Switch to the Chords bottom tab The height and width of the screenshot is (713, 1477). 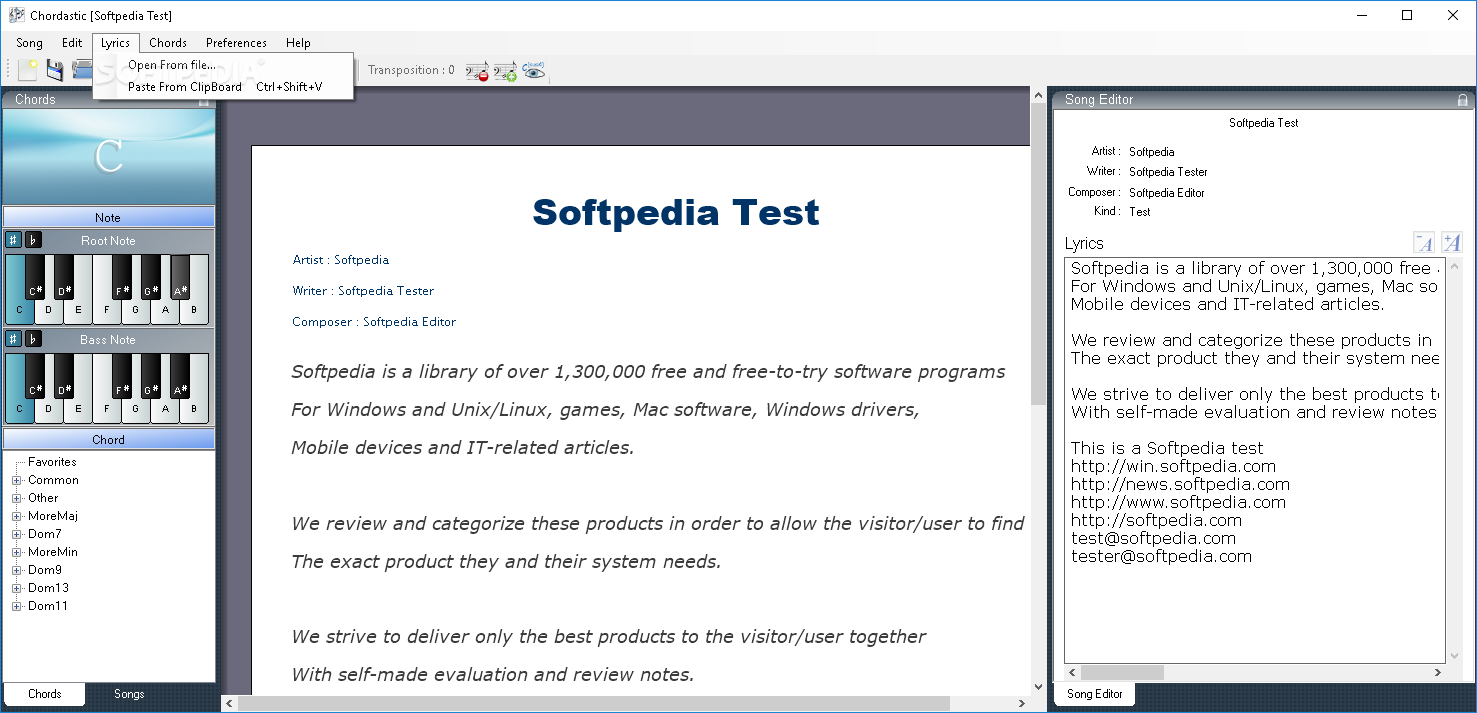point(44,694)
